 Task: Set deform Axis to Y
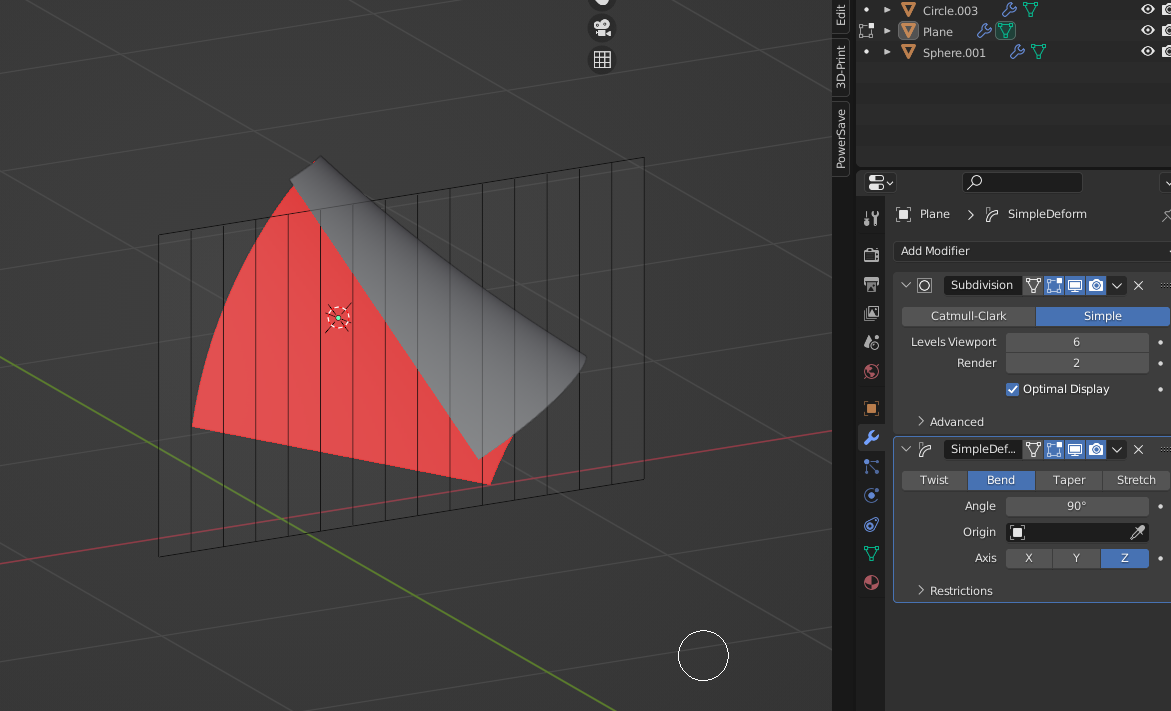click(x=1076, y=558)
